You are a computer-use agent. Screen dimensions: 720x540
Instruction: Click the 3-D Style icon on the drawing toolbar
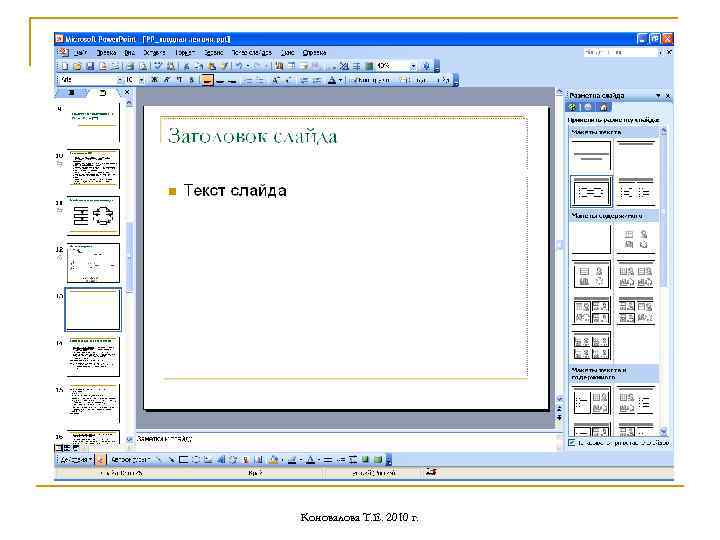pos(377,459)
